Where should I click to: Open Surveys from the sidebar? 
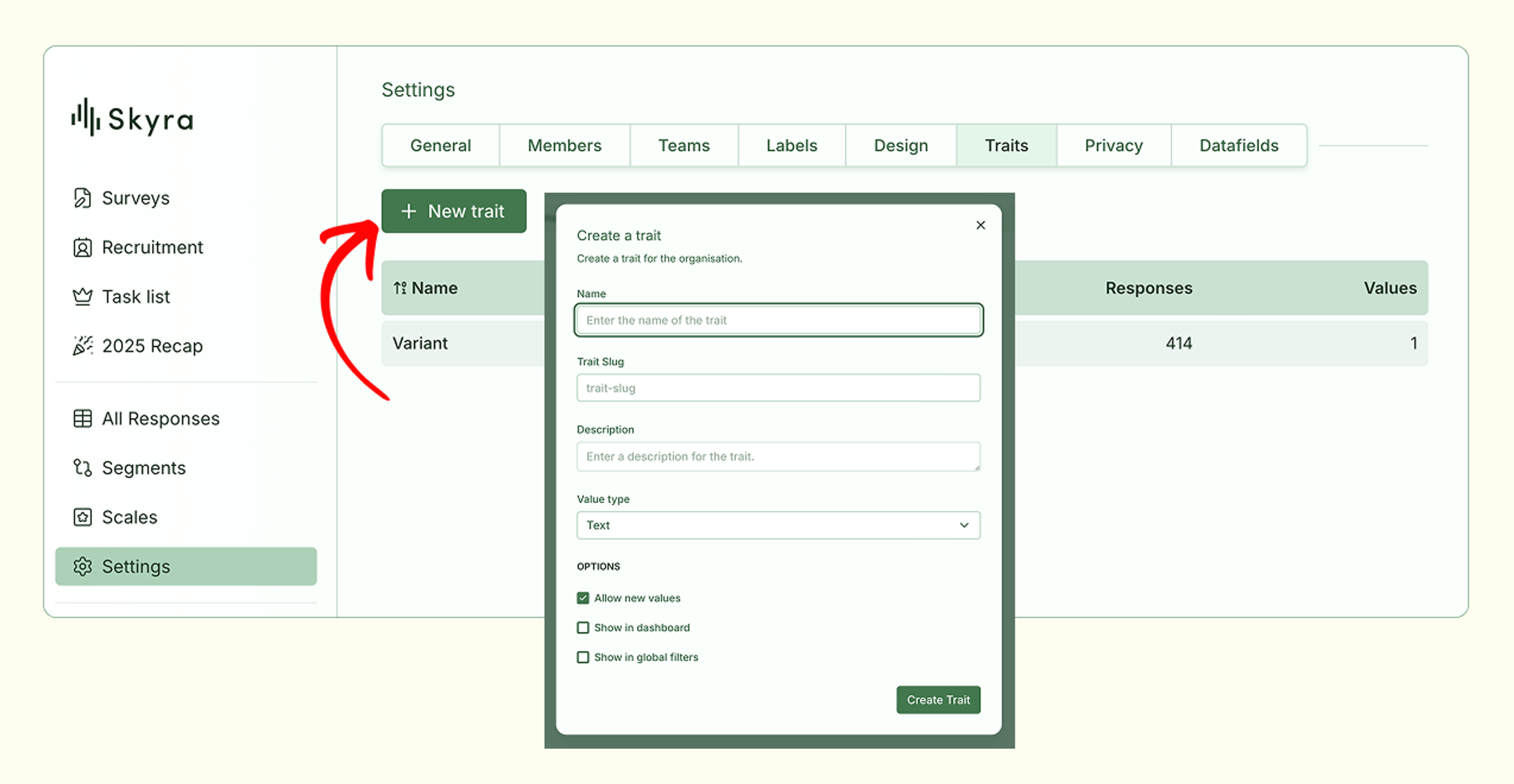(x=135, y=198)
